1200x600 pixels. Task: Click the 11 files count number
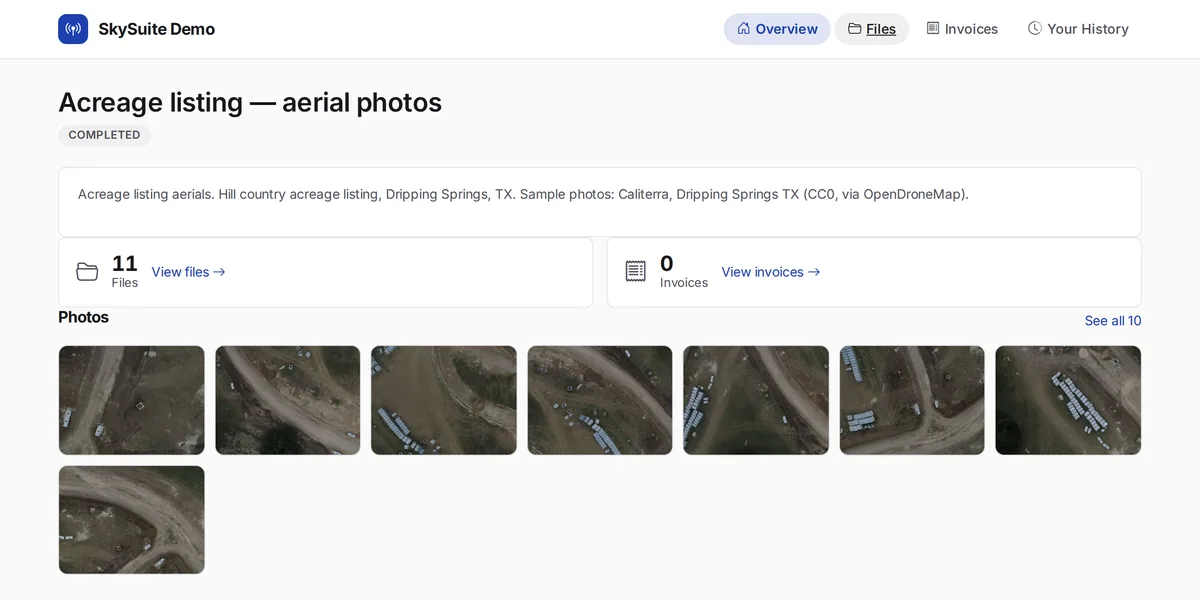(125, 264)
